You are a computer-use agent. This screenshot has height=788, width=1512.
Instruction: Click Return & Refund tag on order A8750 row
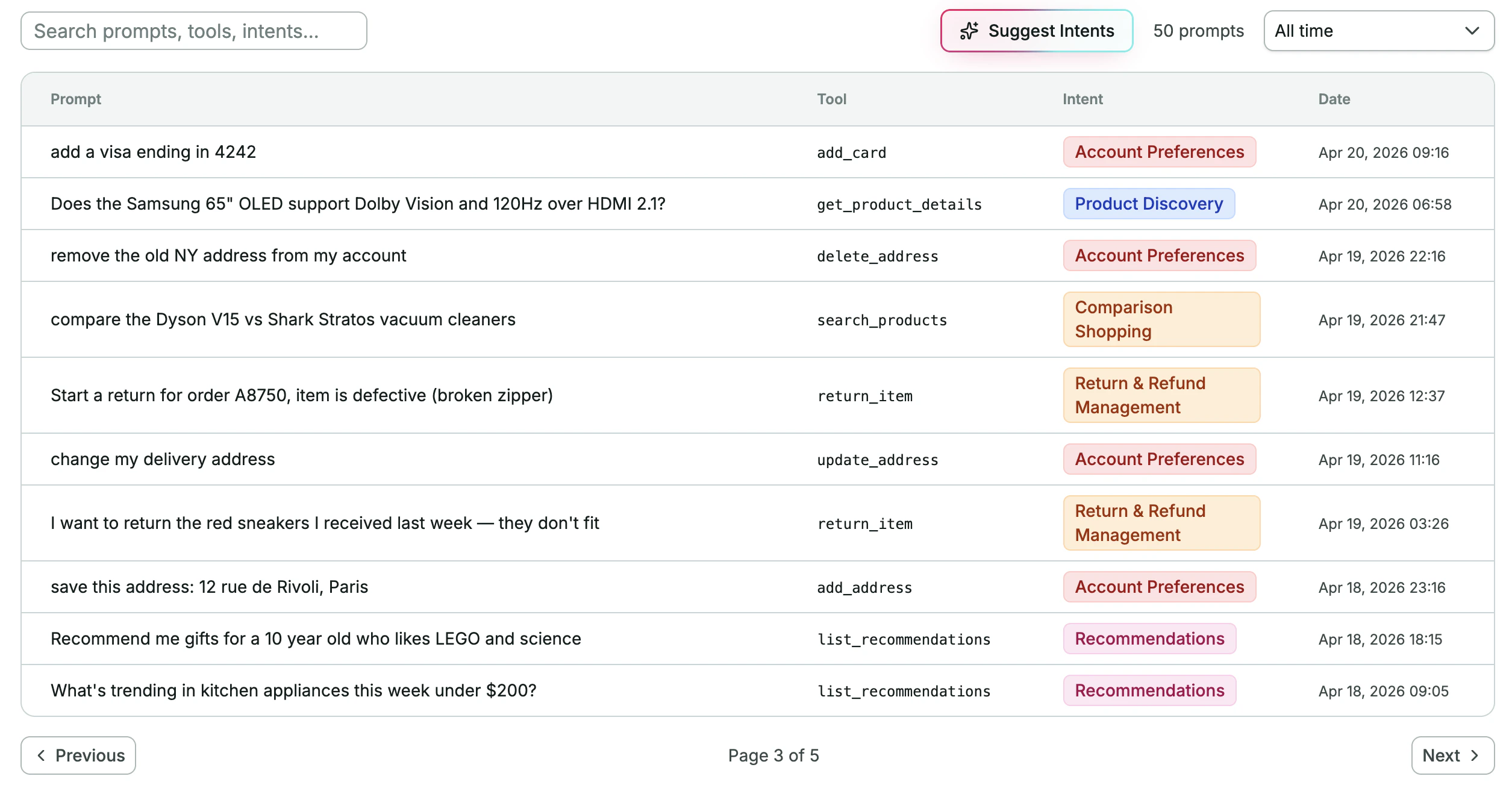point(1161,395)
